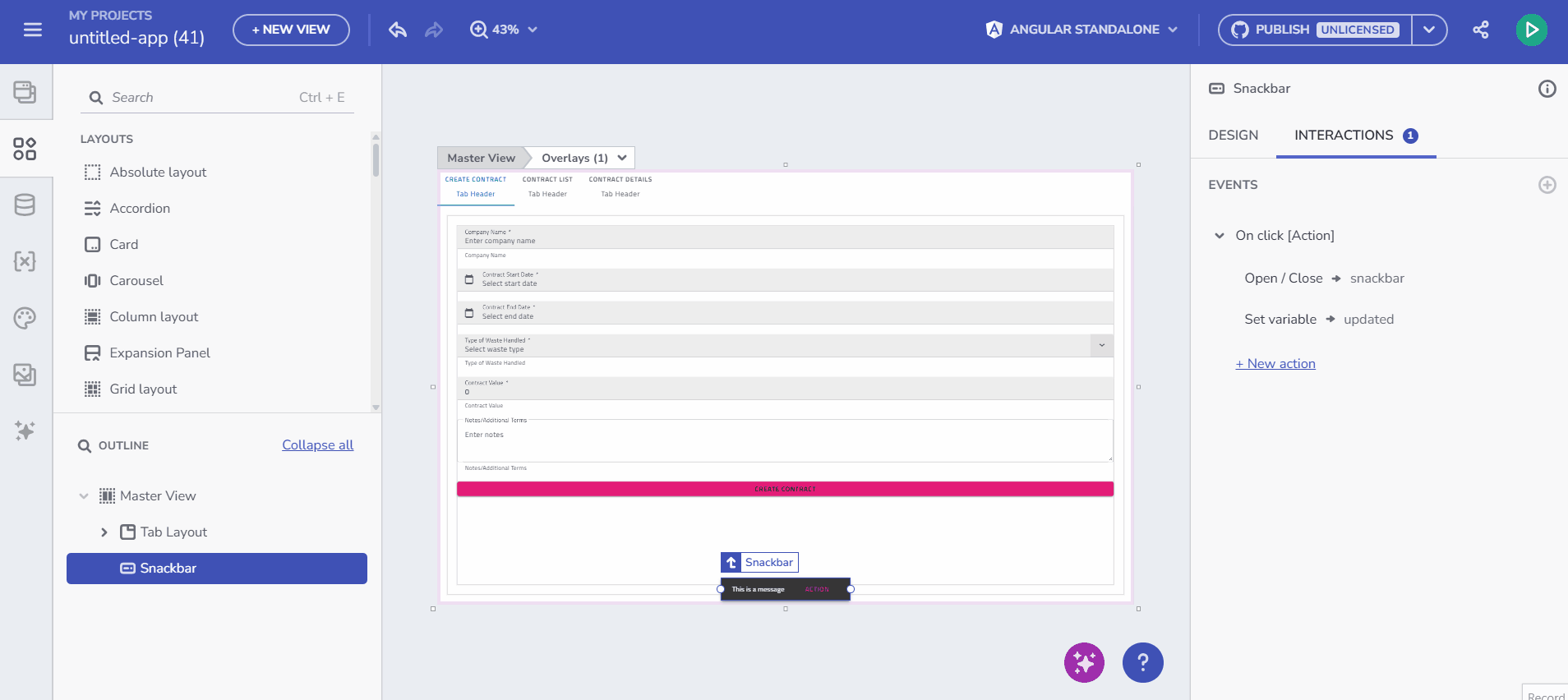Expand the Tab Layout tree node
This screenshot has height=700, width=1568.
pos(104,532)
